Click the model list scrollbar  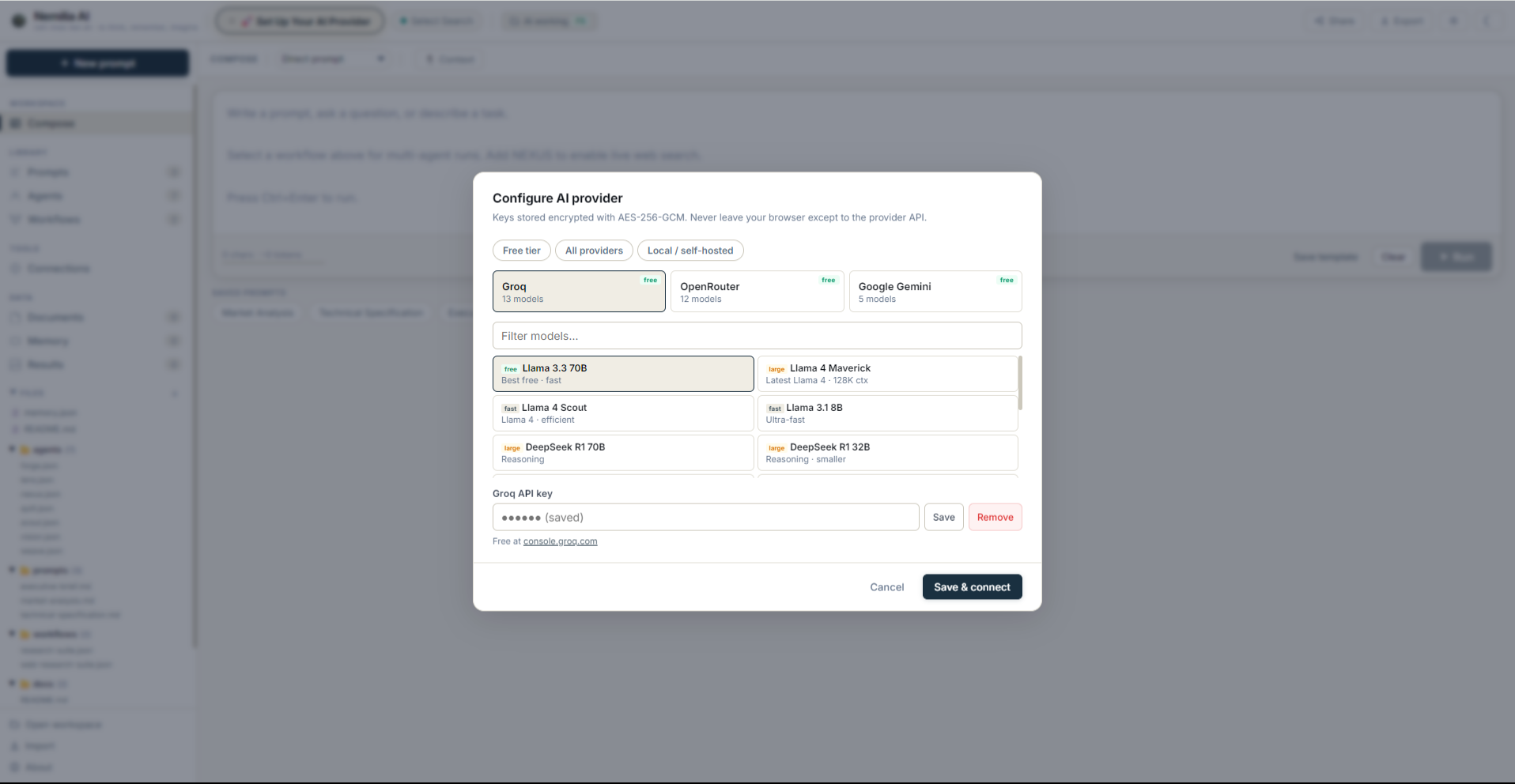click(x=1020, y=383)
